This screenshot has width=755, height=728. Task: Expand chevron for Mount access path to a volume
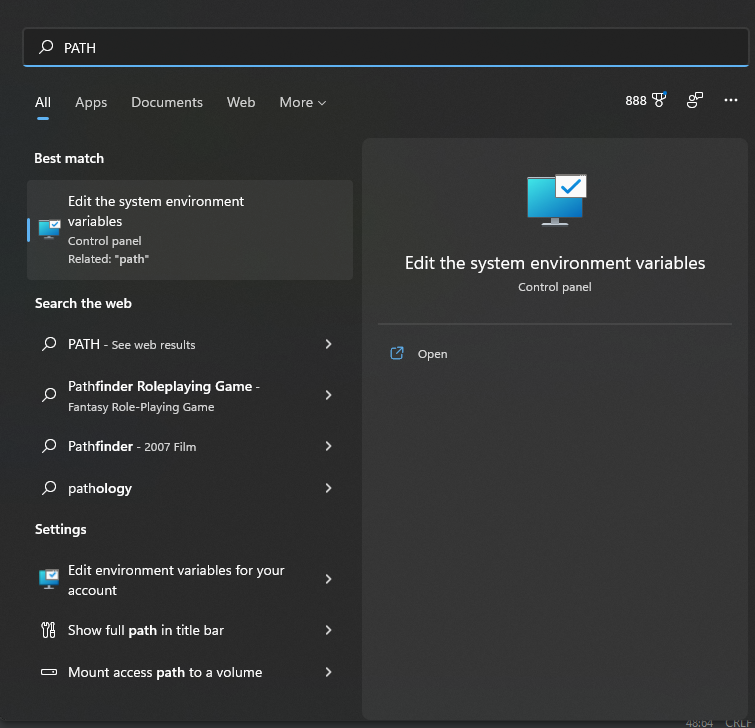328,672
